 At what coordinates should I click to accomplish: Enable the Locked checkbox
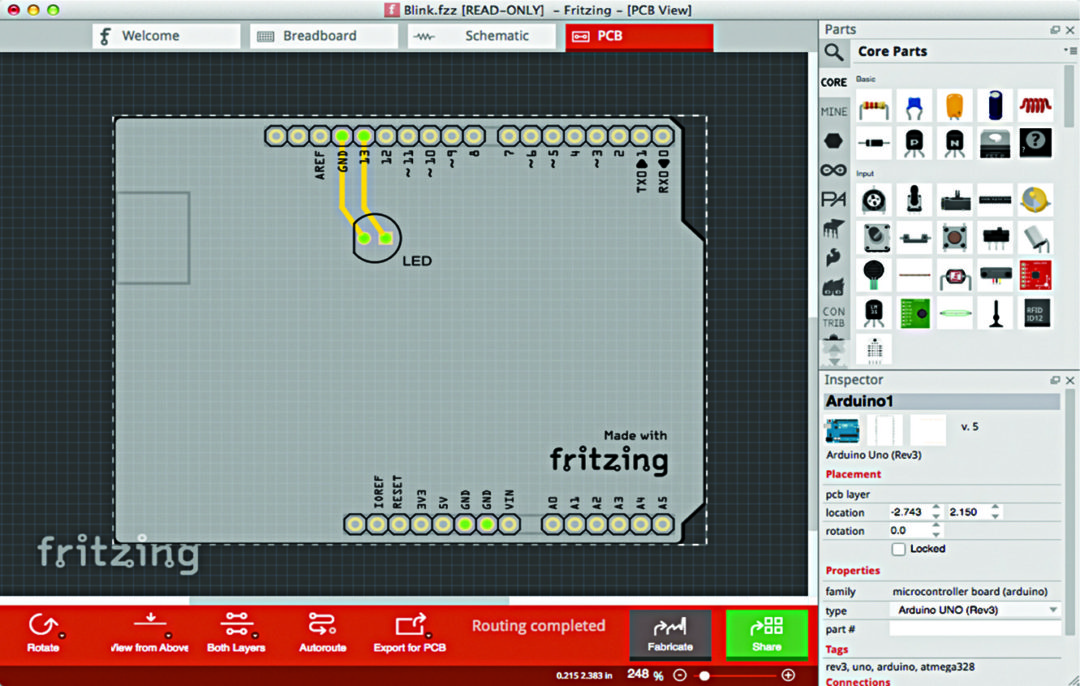coord(898,549)
